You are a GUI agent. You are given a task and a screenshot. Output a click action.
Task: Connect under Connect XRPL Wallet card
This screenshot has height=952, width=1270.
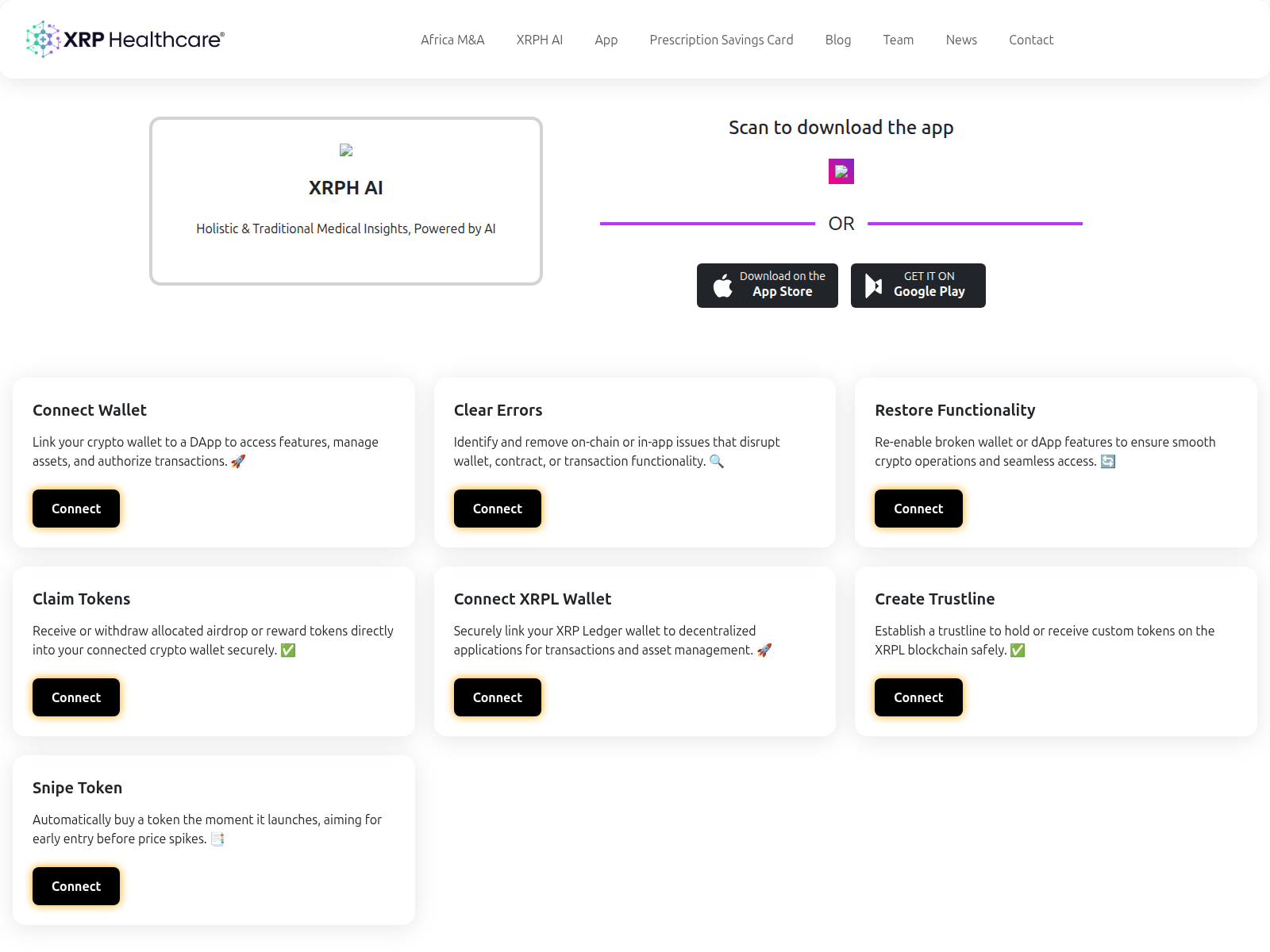click(x=498, y=697)
